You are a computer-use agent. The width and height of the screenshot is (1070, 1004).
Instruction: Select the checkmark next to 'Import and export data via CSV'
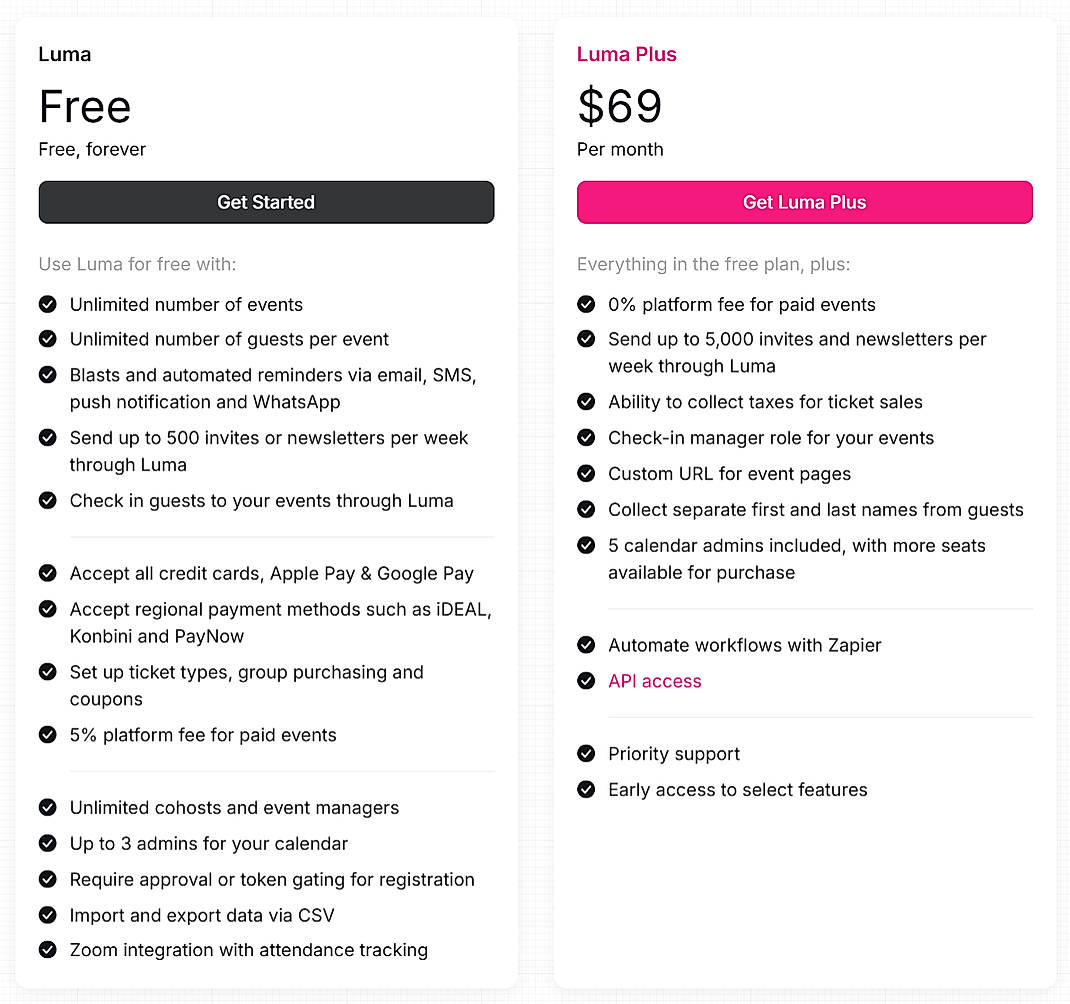[x=47, y=915]
